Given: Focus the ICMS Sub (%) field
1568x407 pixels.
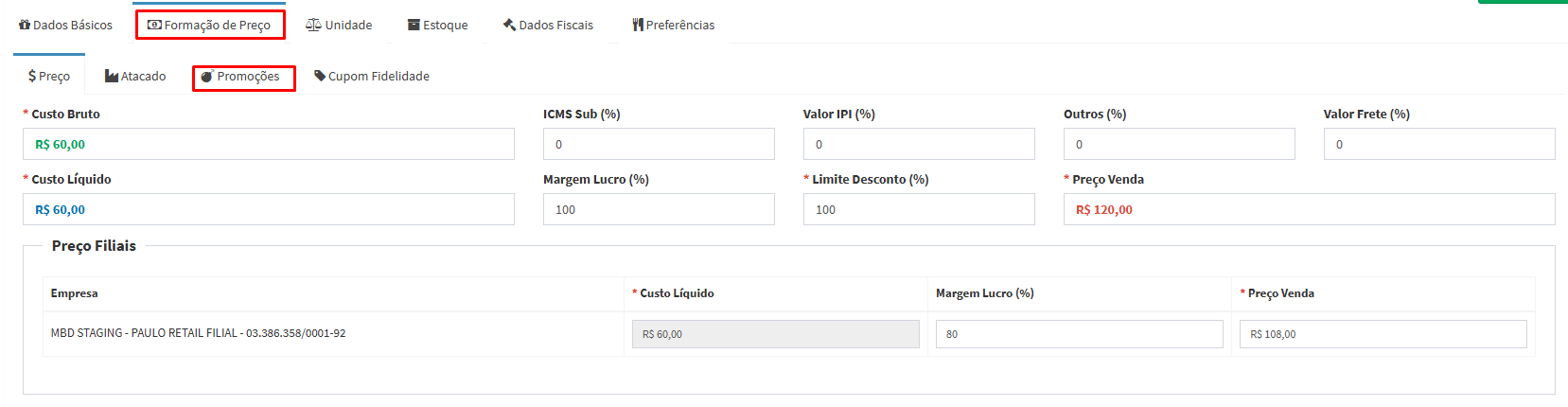Looking at the screenshot, I should click(659, 144).
